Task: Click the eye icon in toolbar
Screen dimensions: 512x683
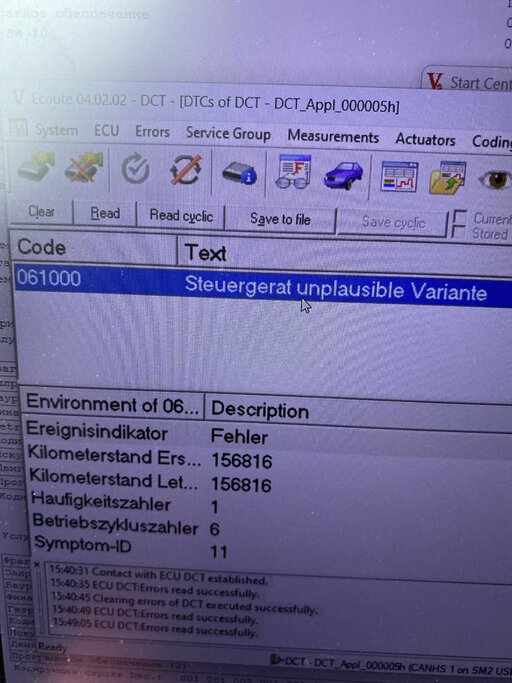Action: (496, 179)
